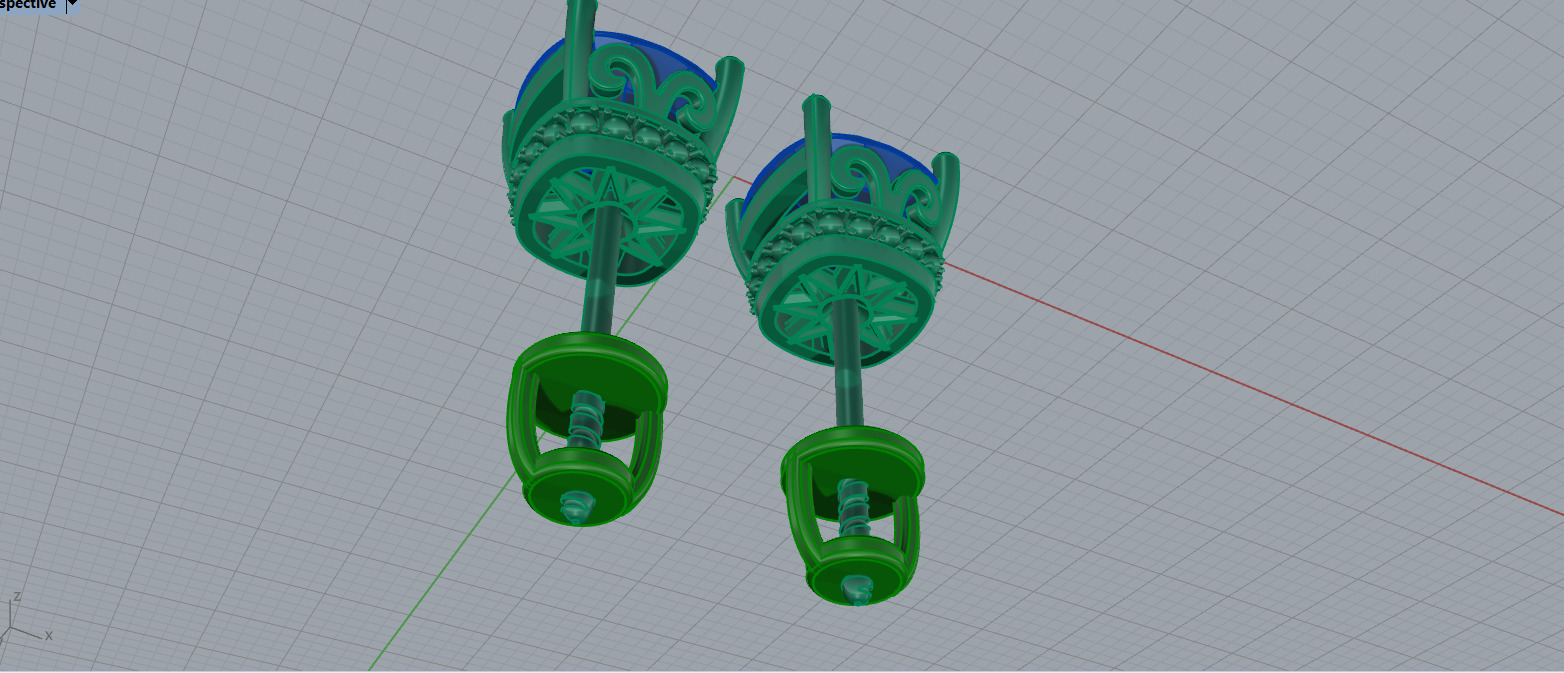
Task: Click the Perspective viewport title label
Action: [x=28, y=5]
